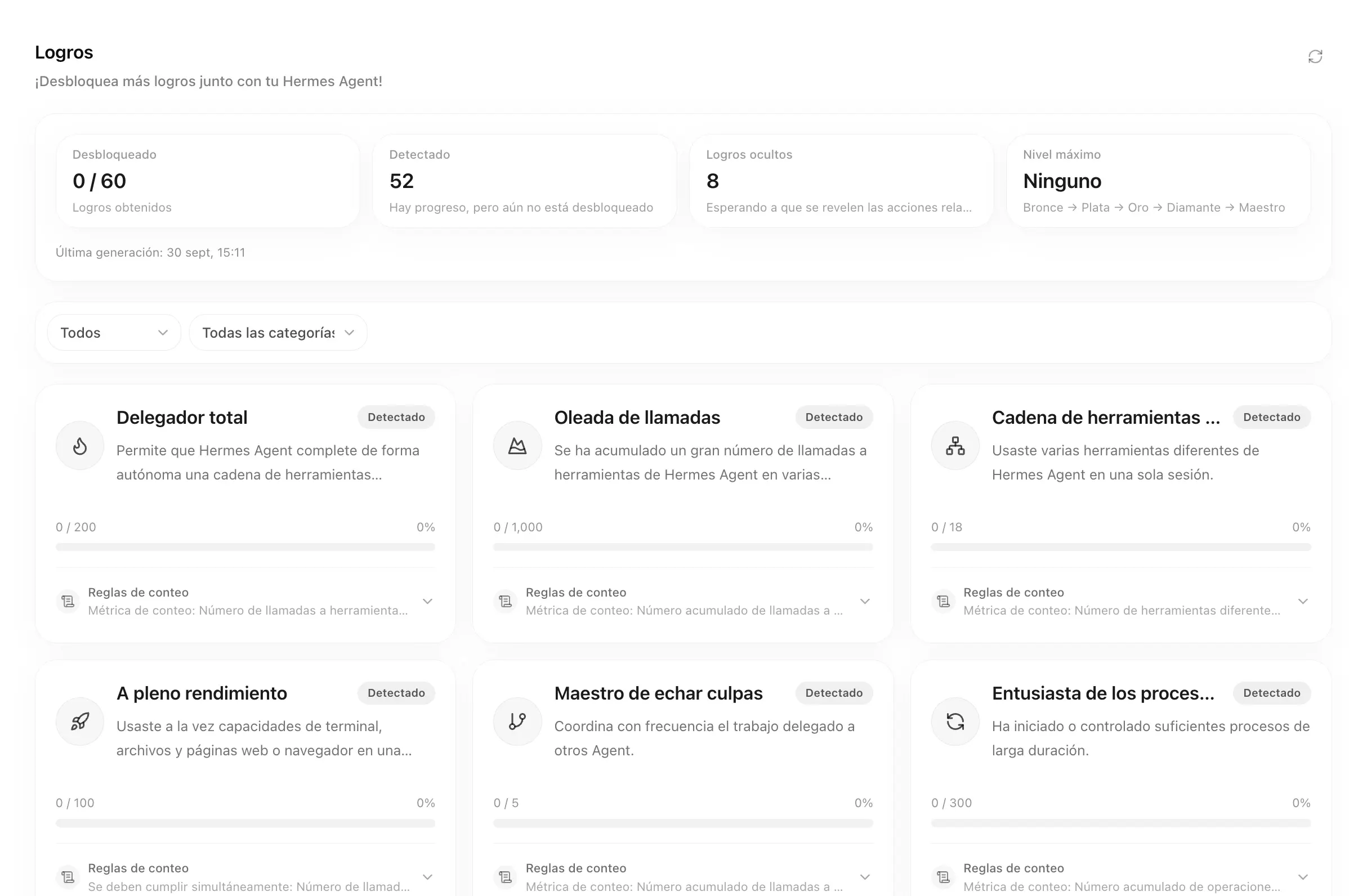The image size is (1349, 896).
Task: Click the flame icon on Delegador total
Action: click(x=80, y=446)
